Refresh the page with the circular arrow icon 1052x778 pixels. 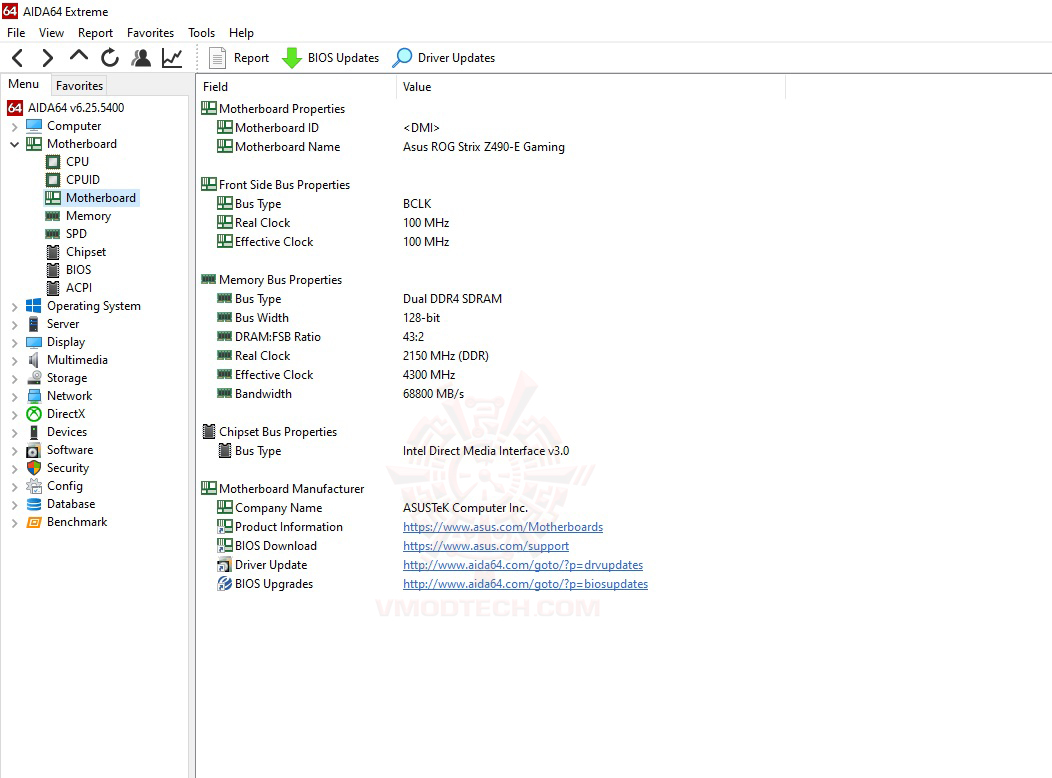click(x=109, y=58)
